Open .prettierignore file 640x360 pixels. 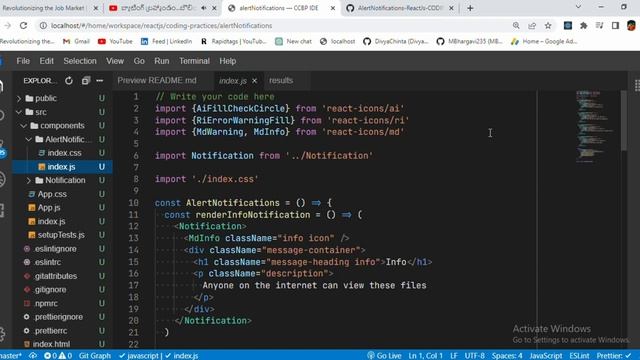point(58,317)
